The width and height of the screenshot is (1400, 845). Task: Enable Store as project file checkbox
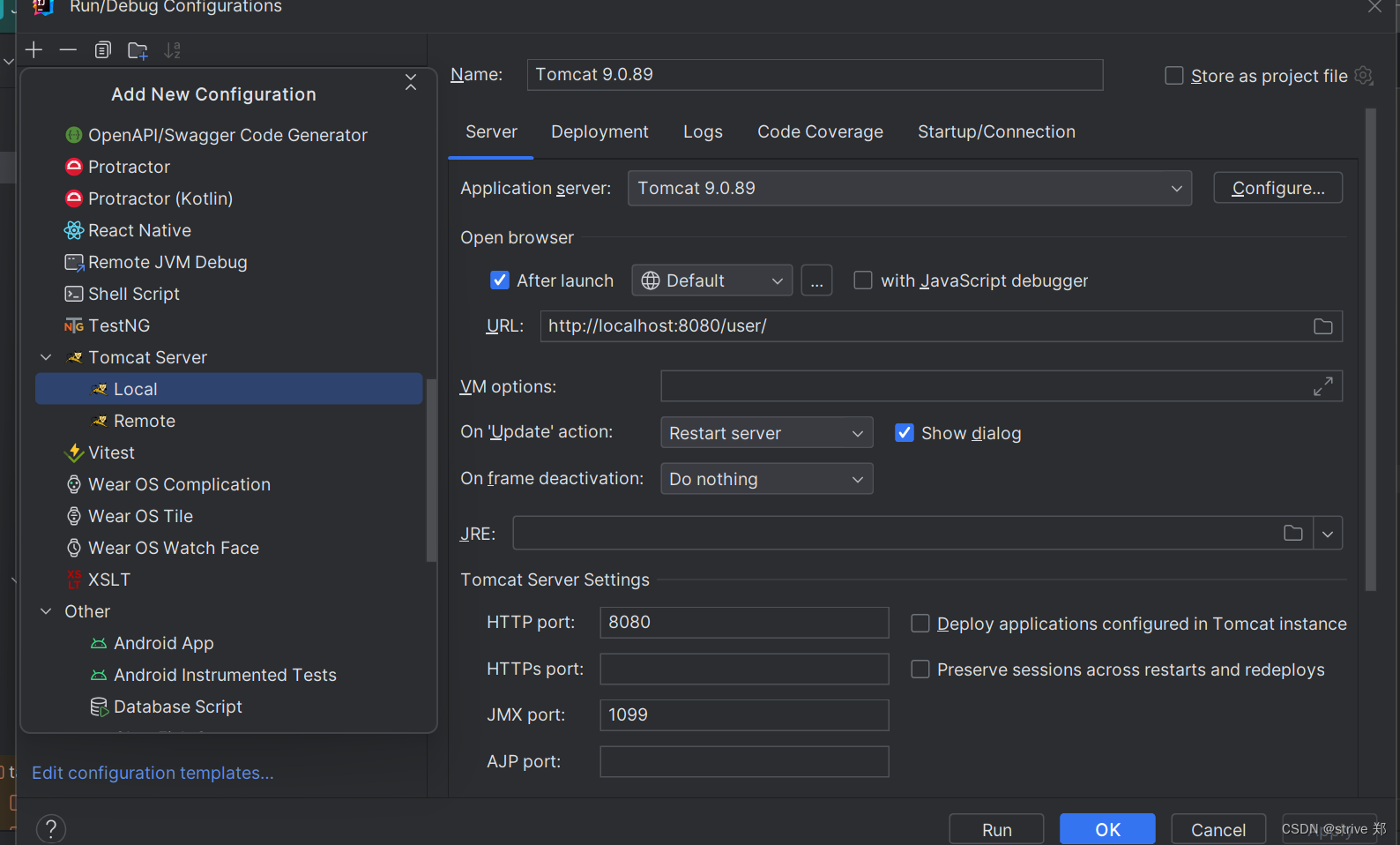(x=1174, y=76)
